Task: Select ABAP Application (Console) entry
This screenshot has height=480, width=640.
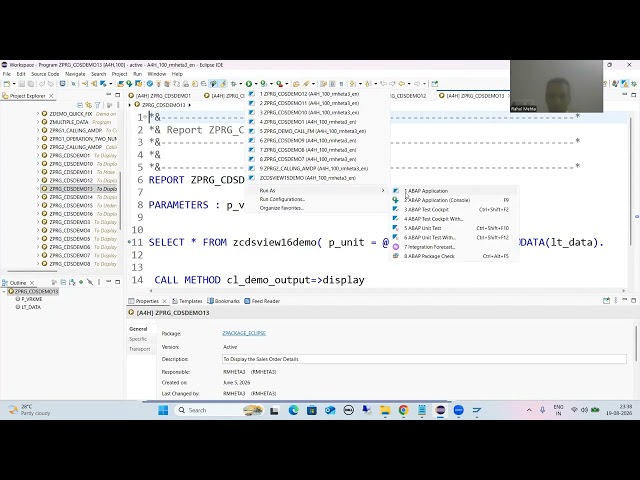Action: [x=453, y=200]
